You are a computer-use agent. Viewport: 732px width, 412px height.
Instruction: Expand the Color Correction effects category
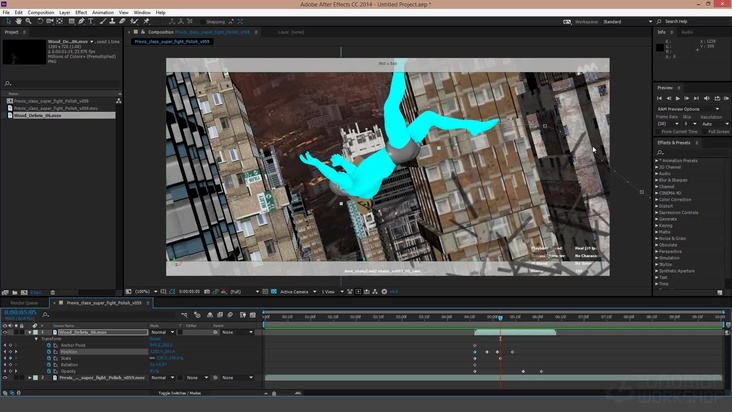pos(657,199)
